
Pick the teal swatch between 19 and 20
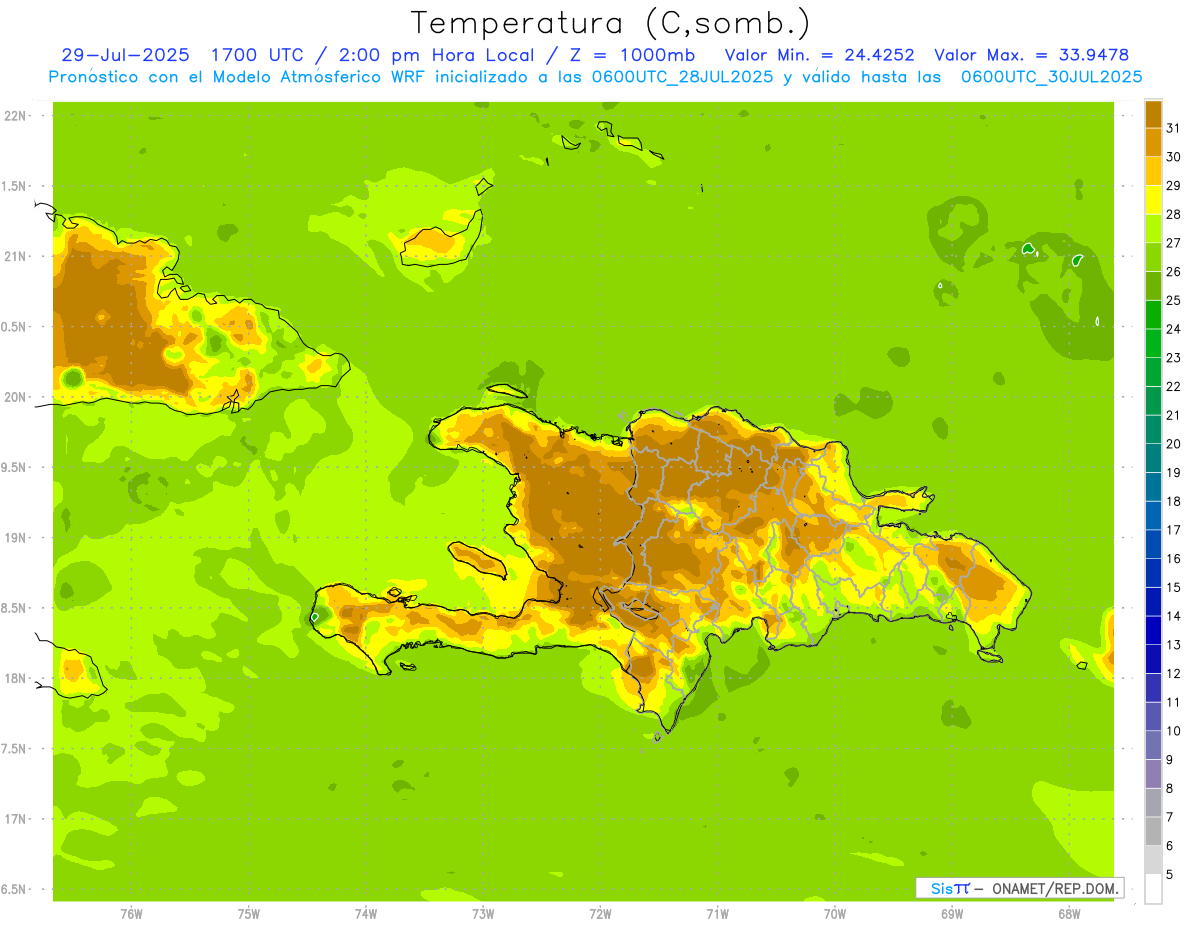click(1153, 458)
